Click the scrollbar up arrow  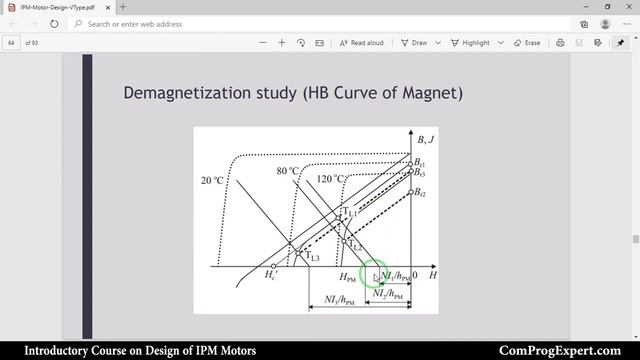point(636,38)
